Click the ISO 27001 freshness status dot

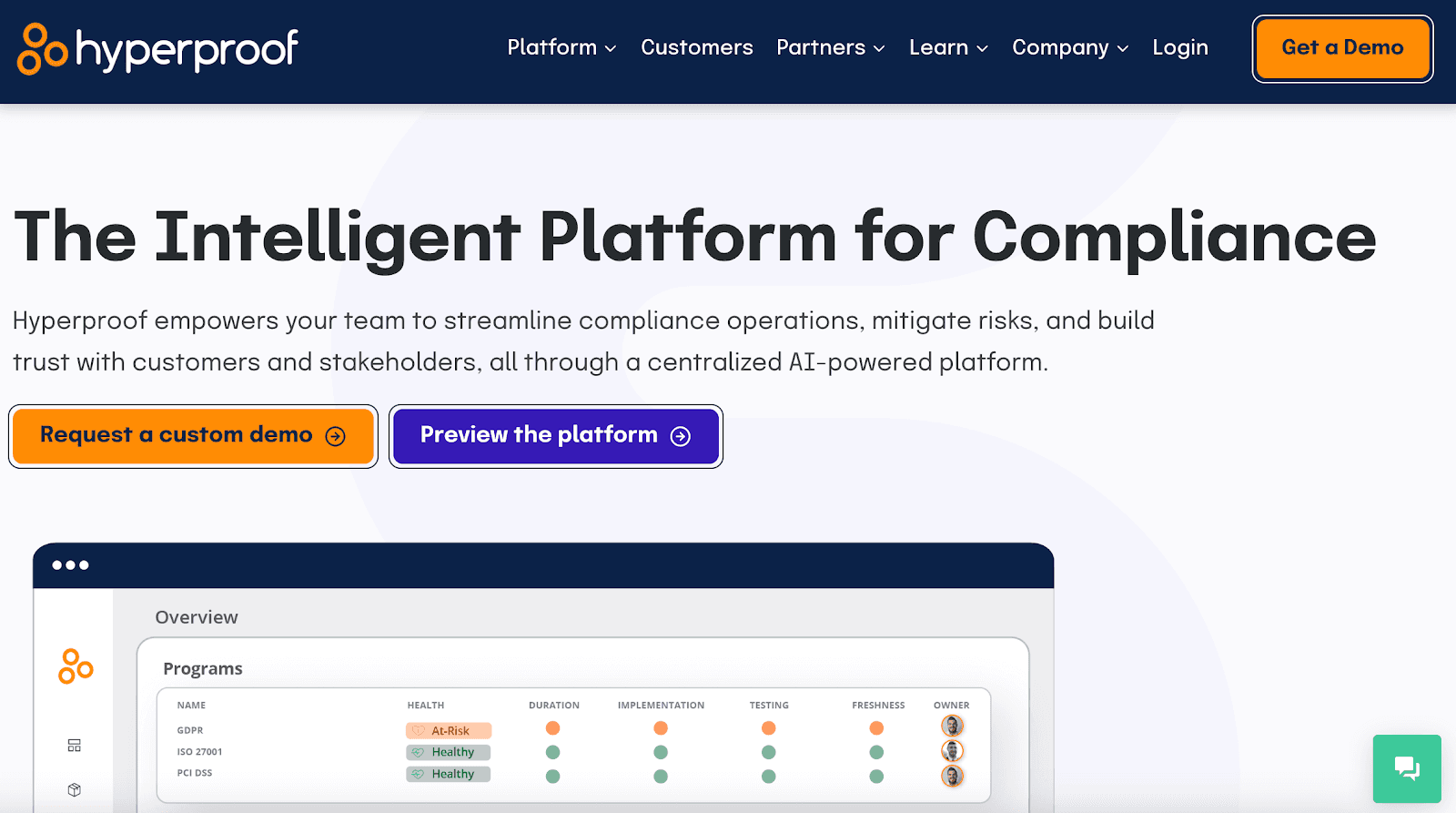point(876,752)
